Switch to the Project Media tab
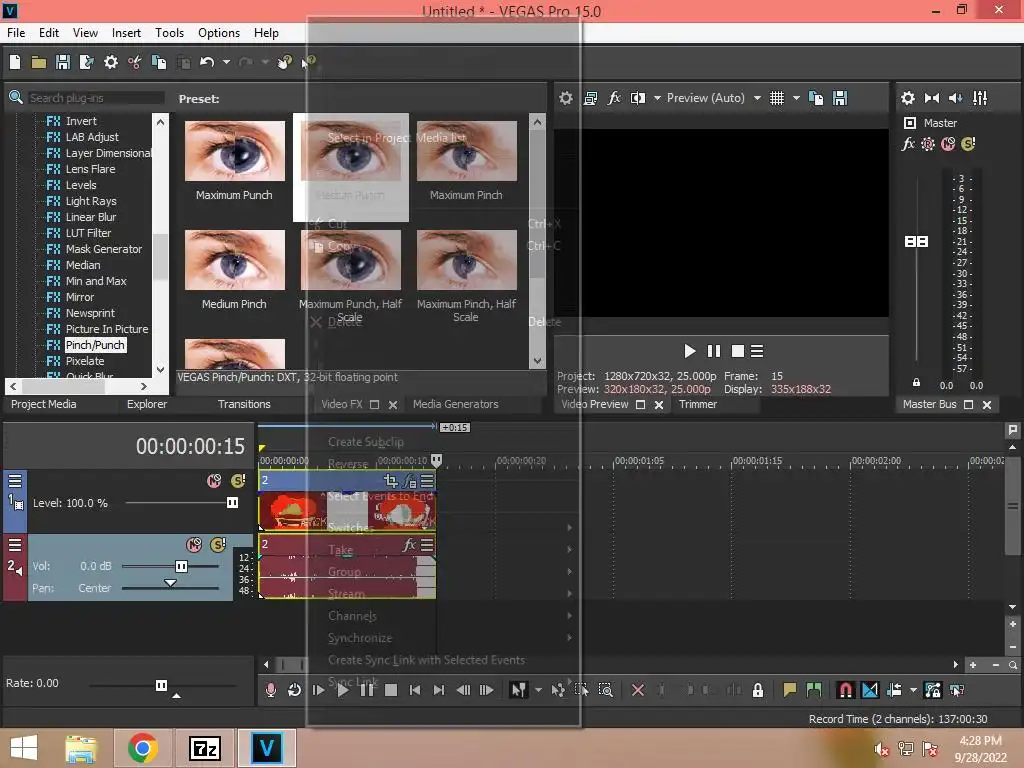 [x=44, y=404]
